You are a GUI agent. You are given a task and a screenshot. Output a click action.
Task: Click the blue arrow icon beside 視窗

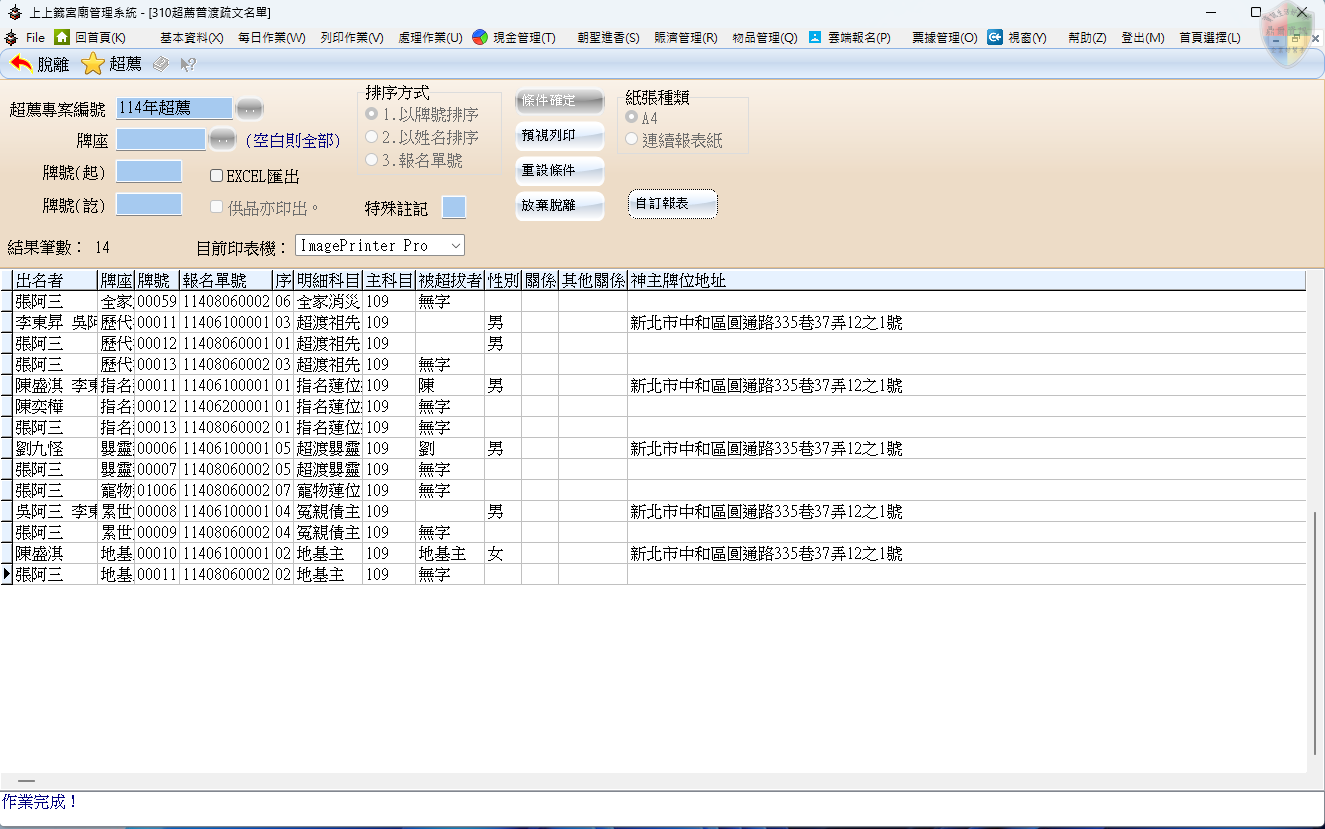tap(995, 37)
